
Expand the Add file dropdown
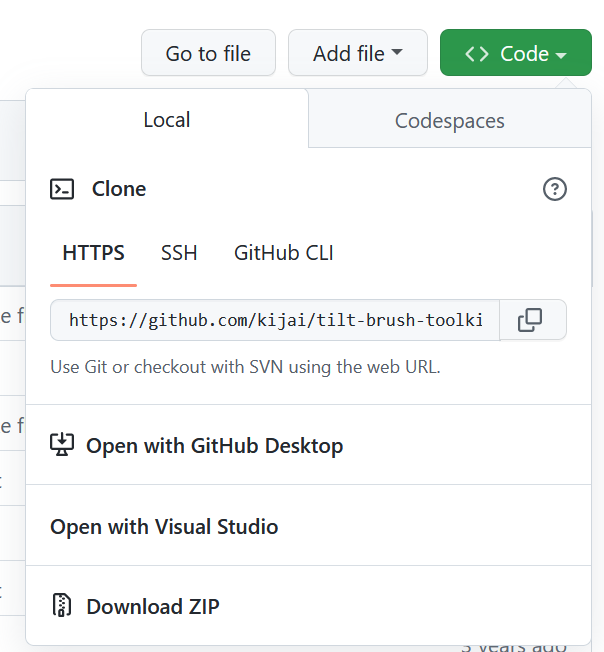[x=357, y=53]
